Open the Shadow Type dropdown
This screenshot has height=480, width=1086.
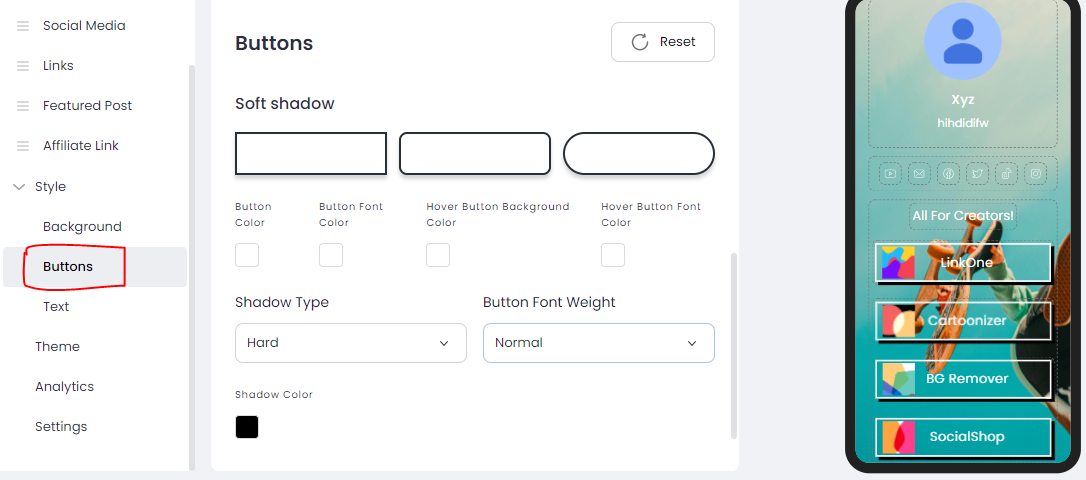pyautogui.click(x=350, y=343)
